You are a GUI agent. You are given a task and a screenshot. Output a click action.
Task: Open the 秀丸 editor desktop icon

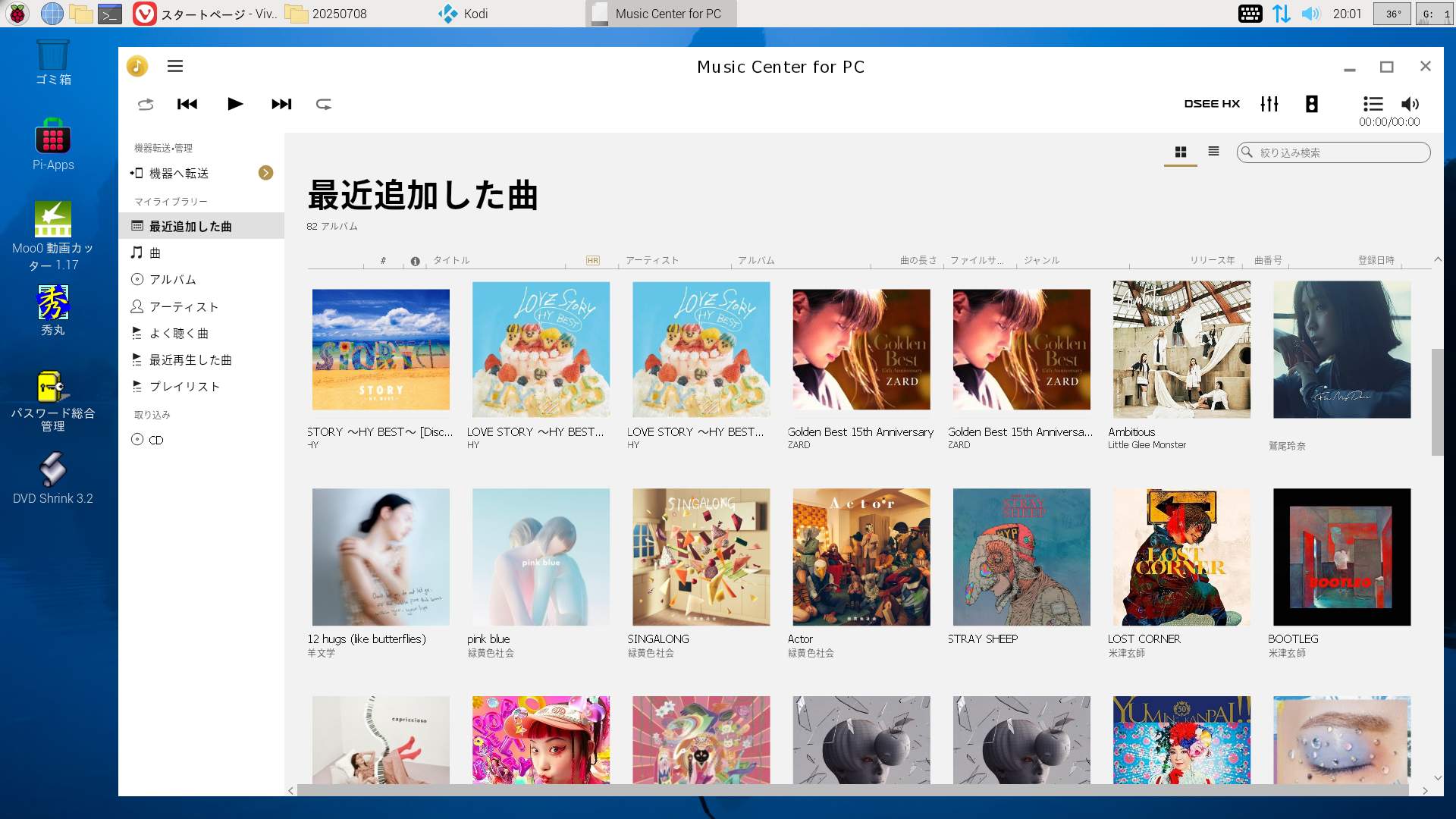click(x=53, y=311)
